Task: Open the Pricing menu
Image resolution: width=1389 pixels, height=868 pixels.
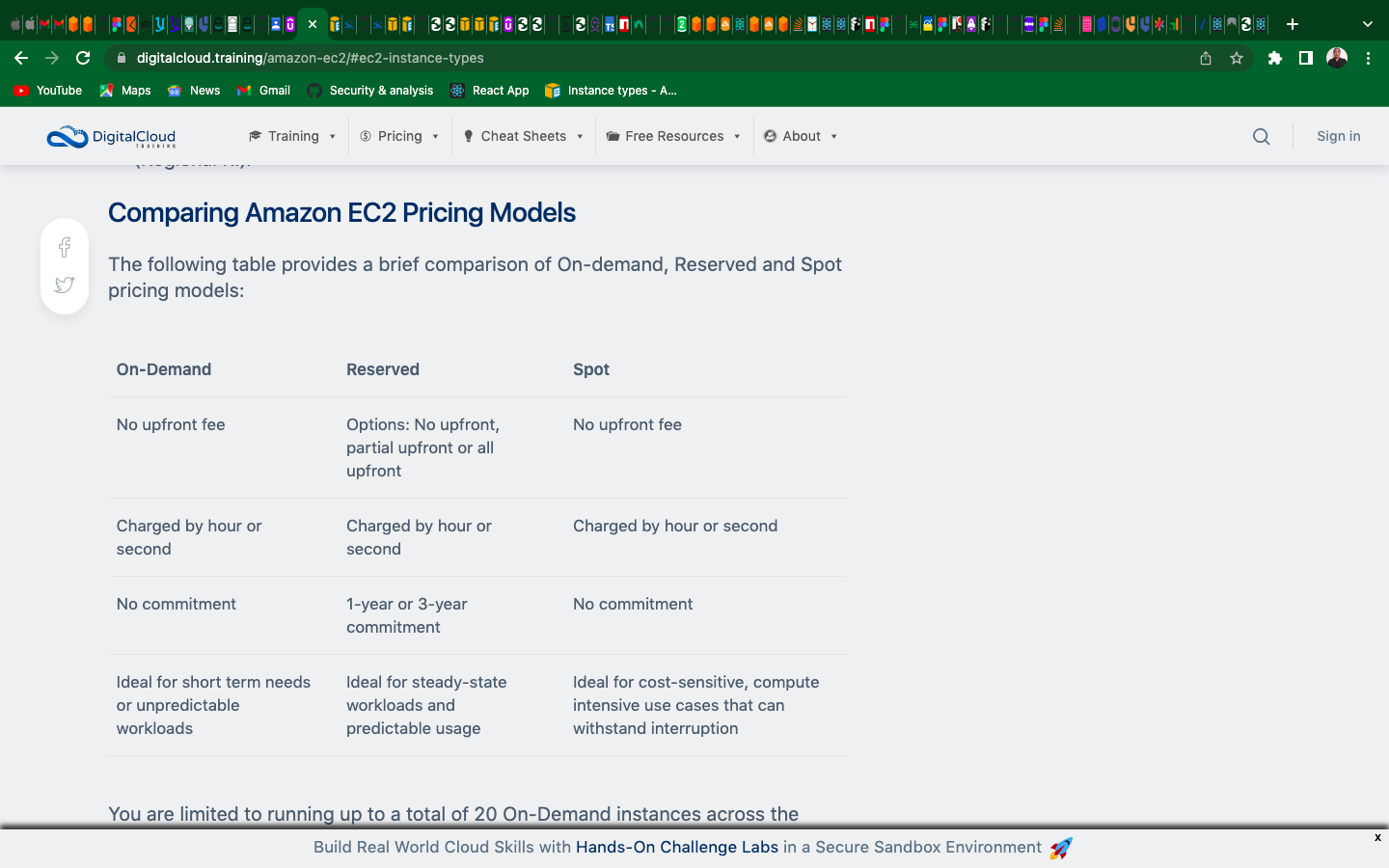Action: click(x=399, y=136)
